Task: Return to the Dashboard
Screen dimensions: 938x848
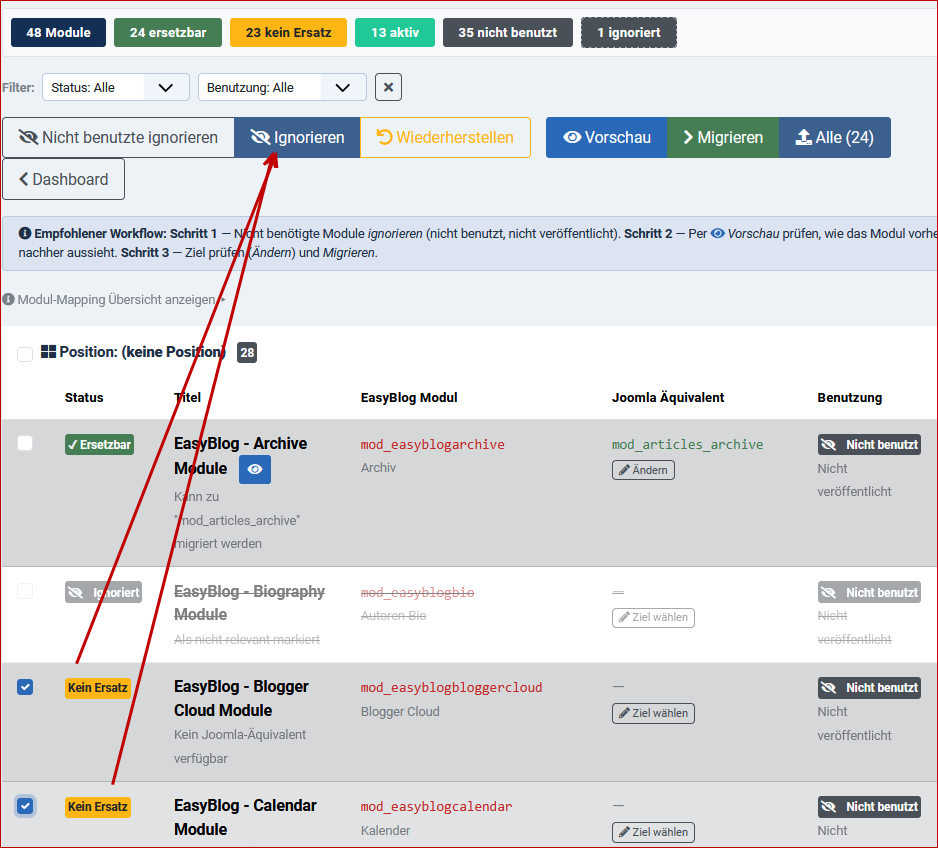Action: 62,180
